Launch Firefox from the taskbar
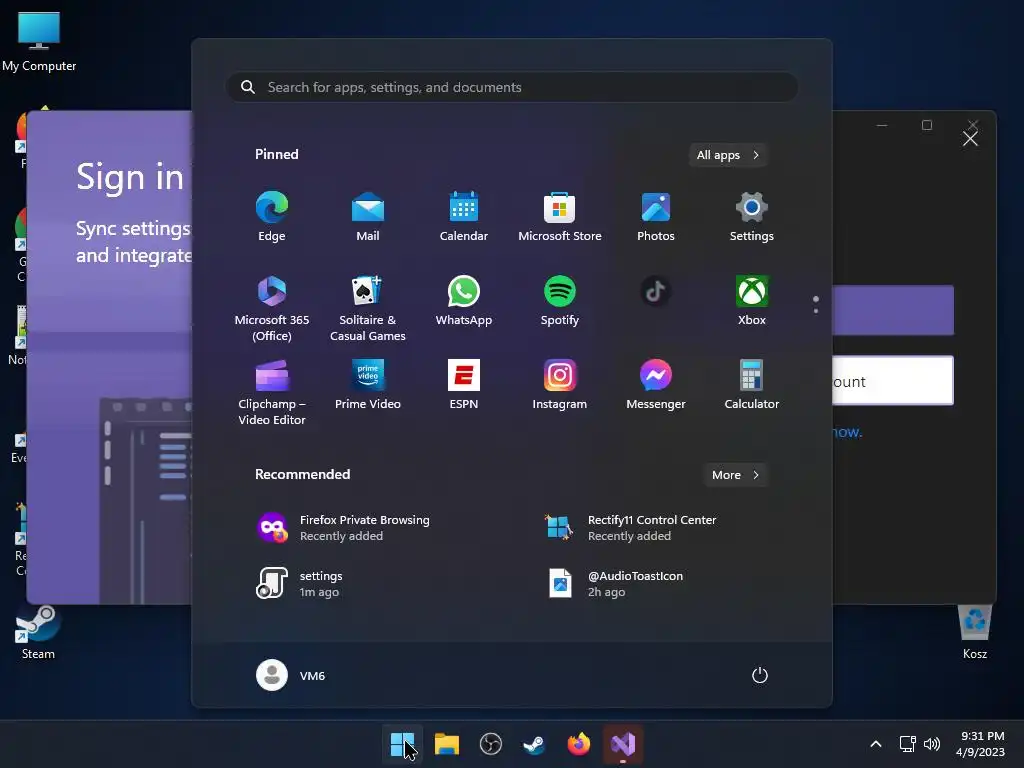The height and width of the screenshot is (768, 1024). (x=579, y=744)
